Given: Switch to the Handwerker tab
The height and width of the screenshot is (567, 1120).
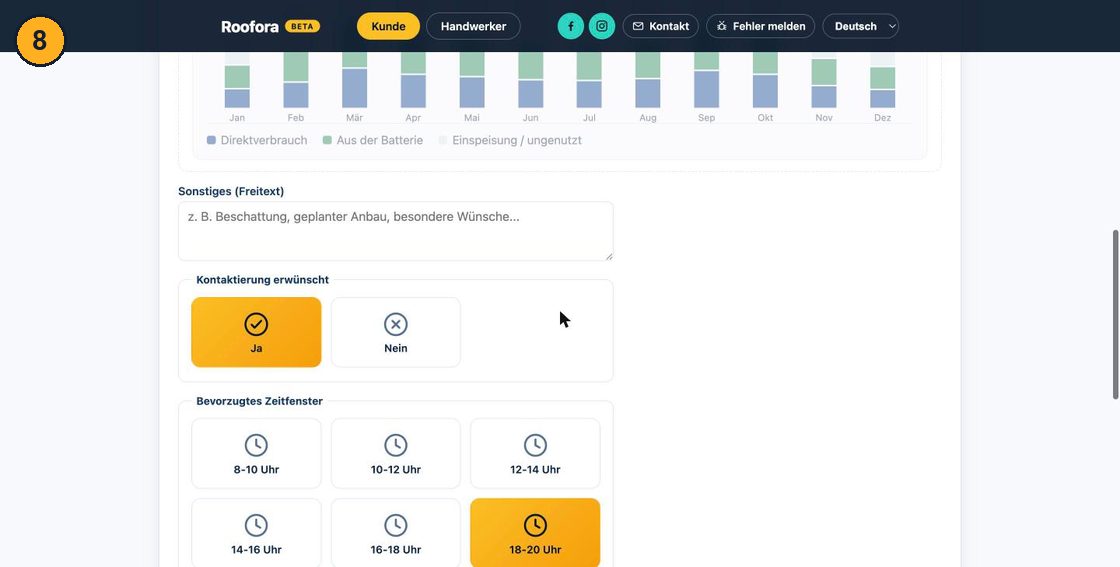Looking at the screenshot, I should pos(474,26).
